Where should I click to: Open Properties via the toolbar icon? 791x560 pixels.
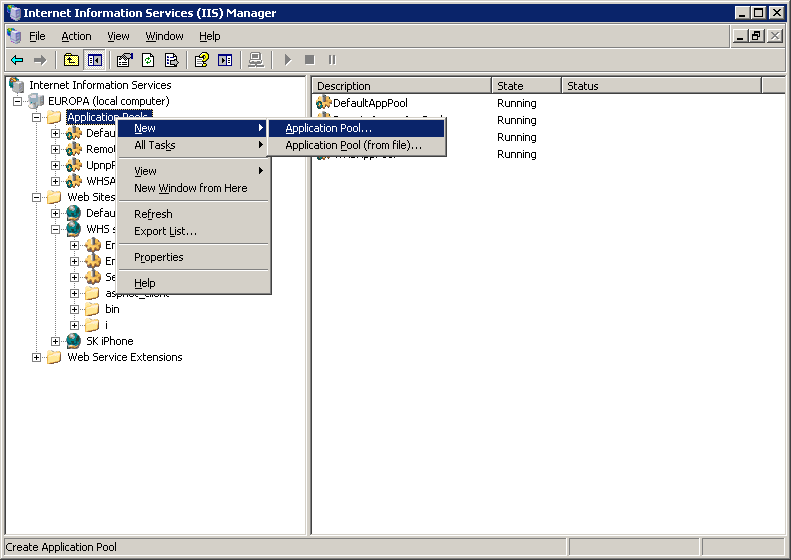pos(124,61)
